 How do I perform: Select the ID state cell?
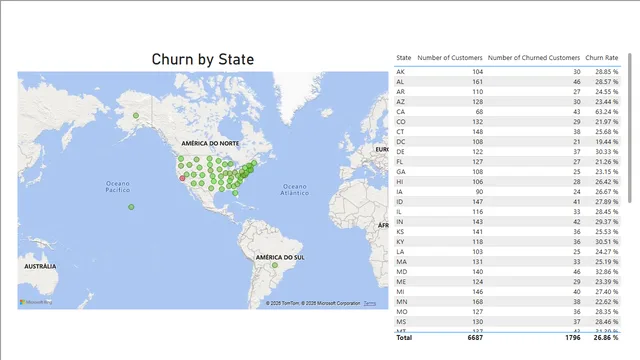pos(400,202)
